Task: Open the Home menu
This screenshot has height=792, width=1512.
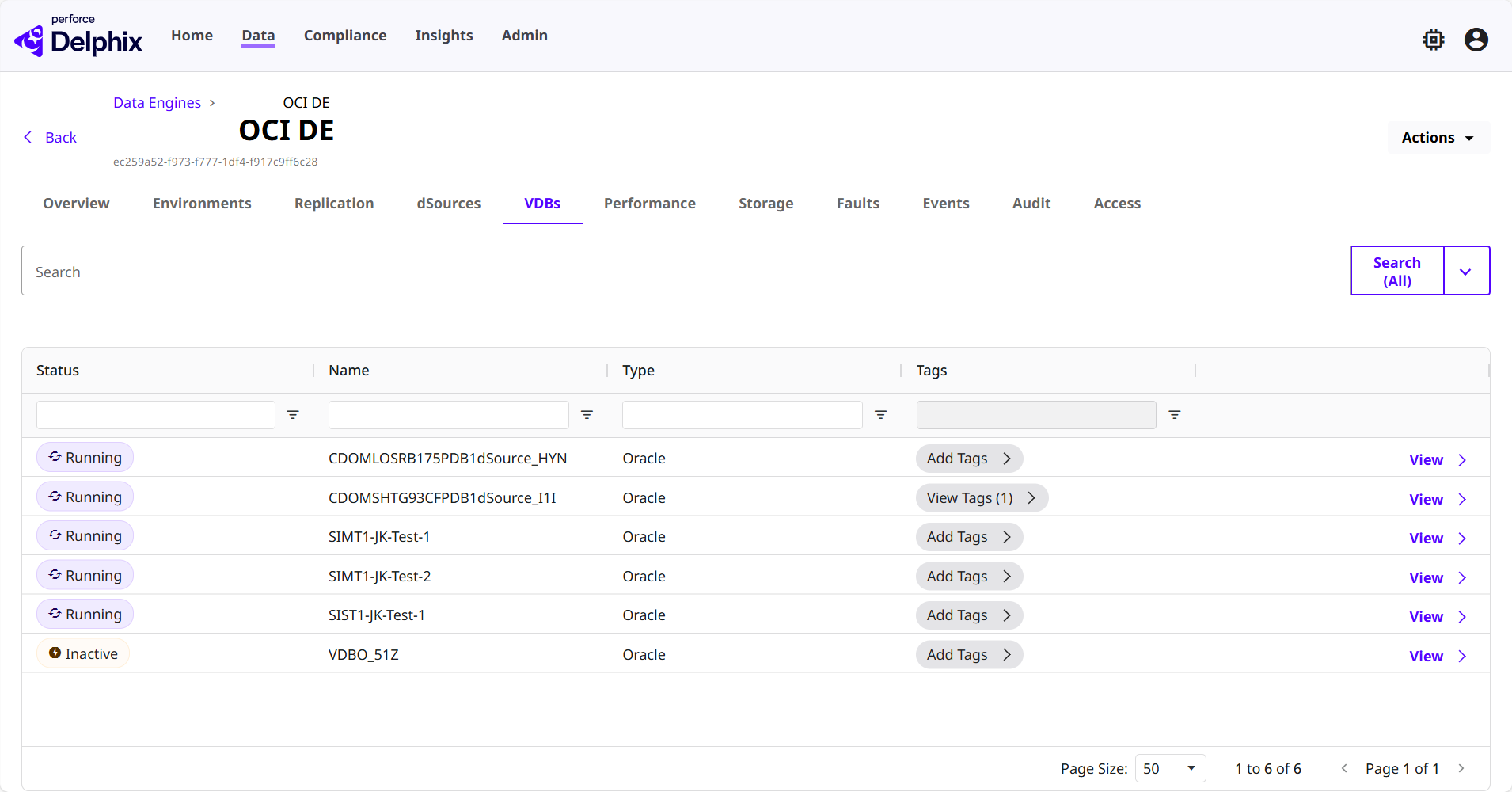Action: [192, 36]
